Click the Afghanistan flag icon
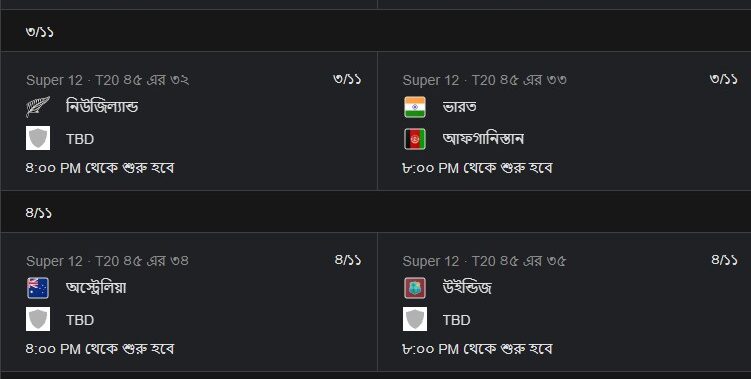Viewport: 751px width, 379px height. [415, 139]
